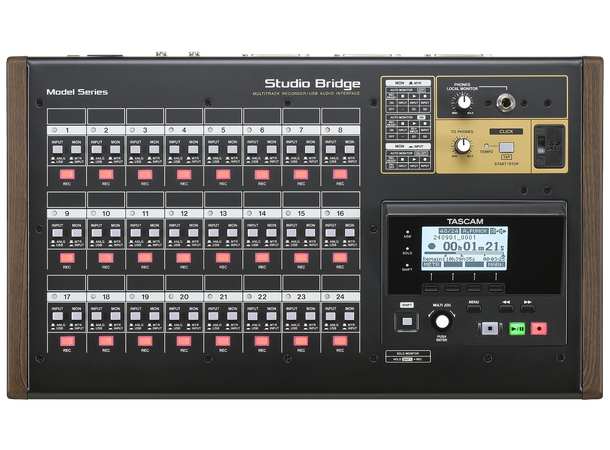Viewport: 610px width, 450px height.
Task: Click the blank label strip above track 17
Action: click(67, 283)
